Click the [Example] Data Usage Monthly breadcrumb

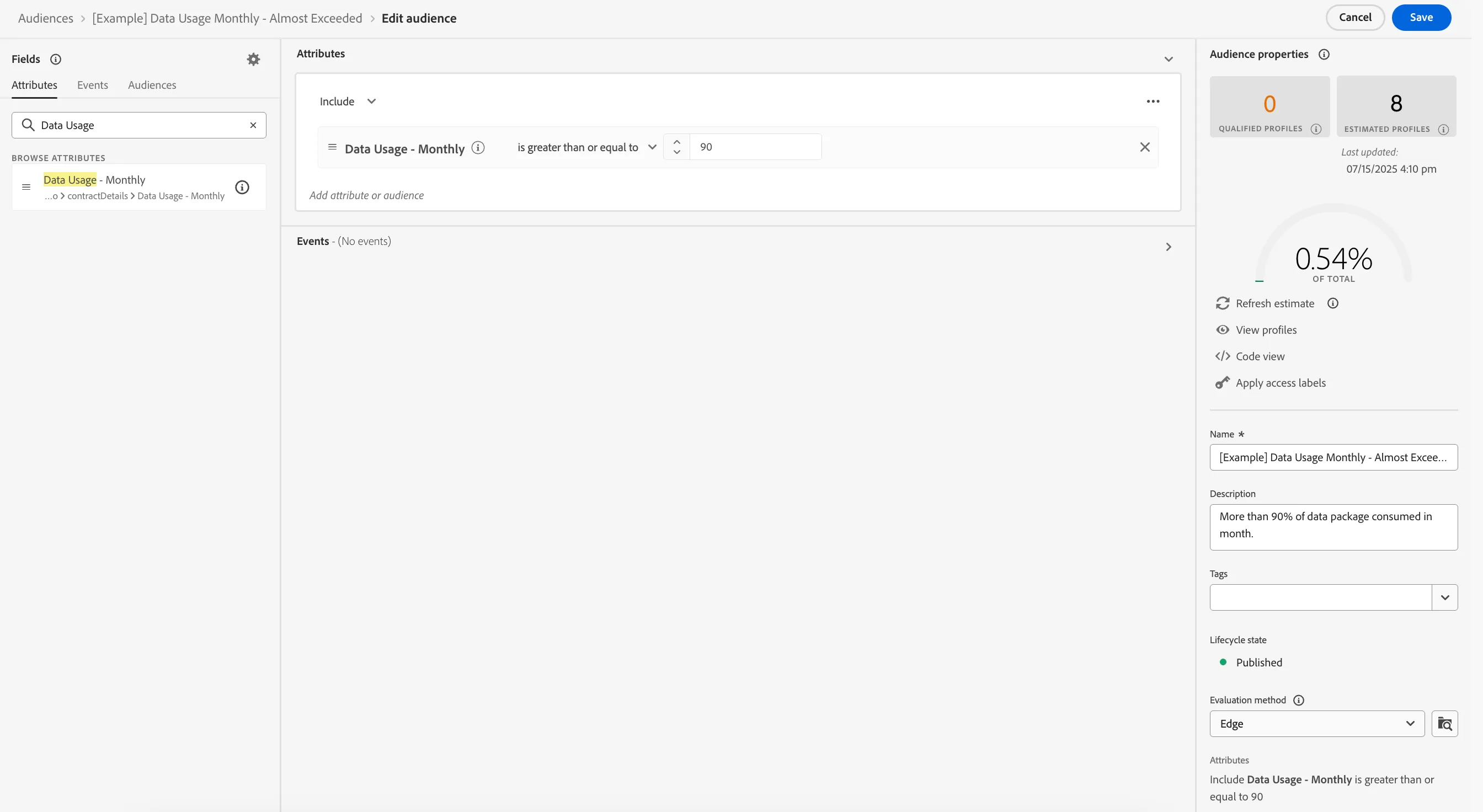click(x=227, y=18)
